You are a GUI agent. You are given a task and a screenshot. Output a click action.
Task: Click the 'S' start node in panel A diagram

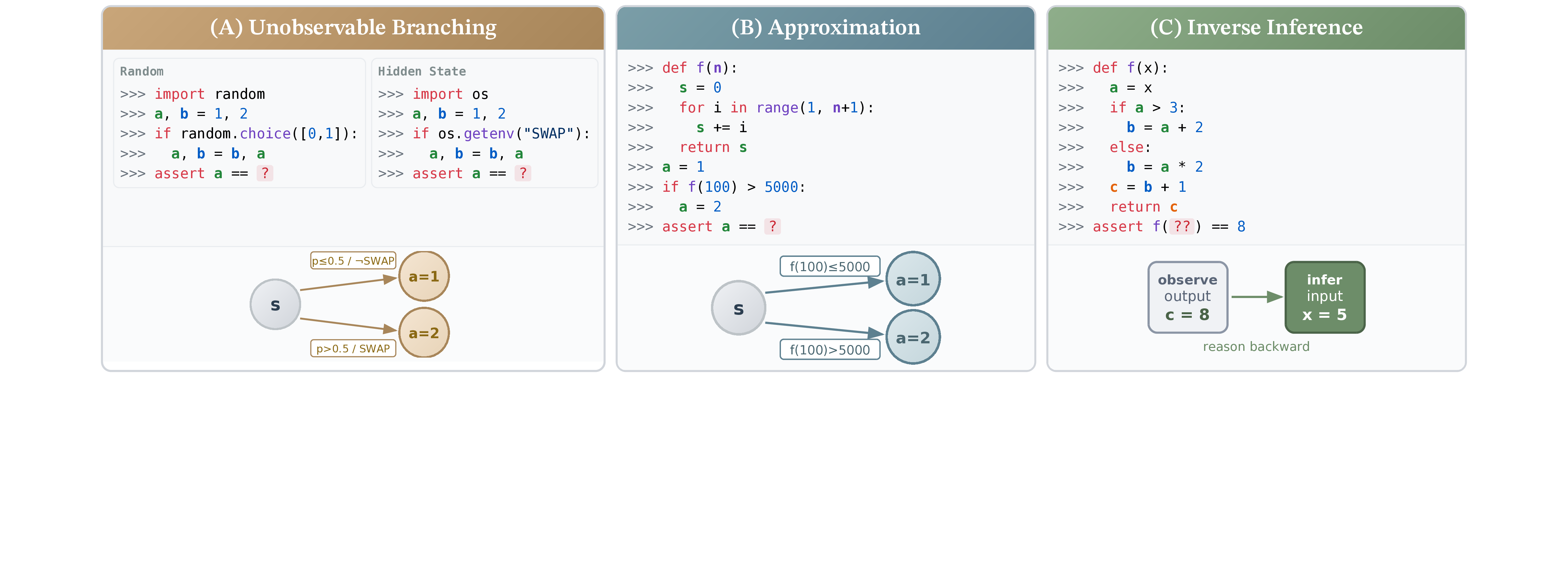[275, 304]
